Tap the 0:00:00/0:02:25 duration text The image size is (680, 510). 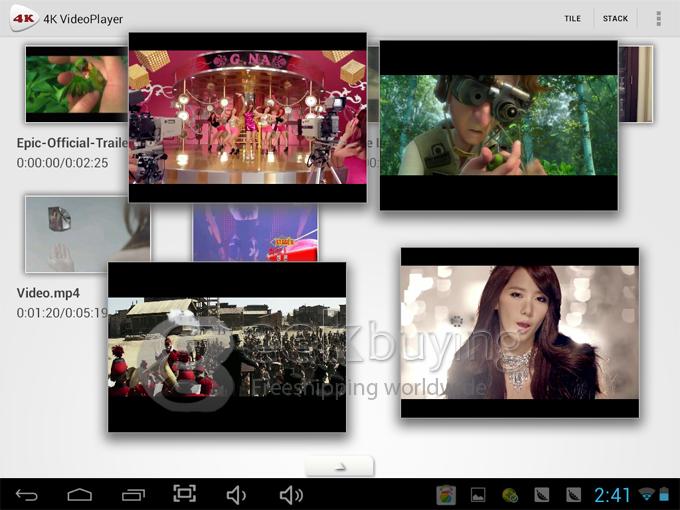point(62,163)
